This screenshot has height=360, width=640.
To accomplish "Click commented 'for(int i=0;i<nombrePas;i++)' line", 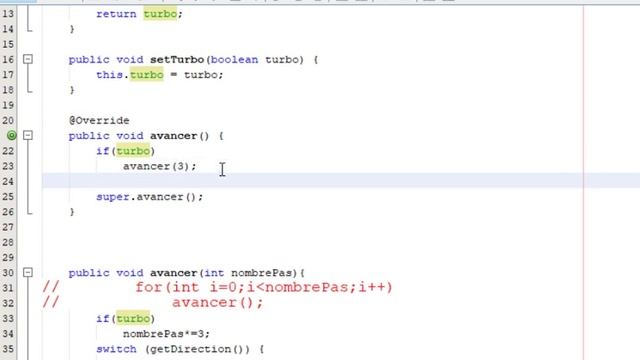I will pyautogui.click(x=264, y=287).
